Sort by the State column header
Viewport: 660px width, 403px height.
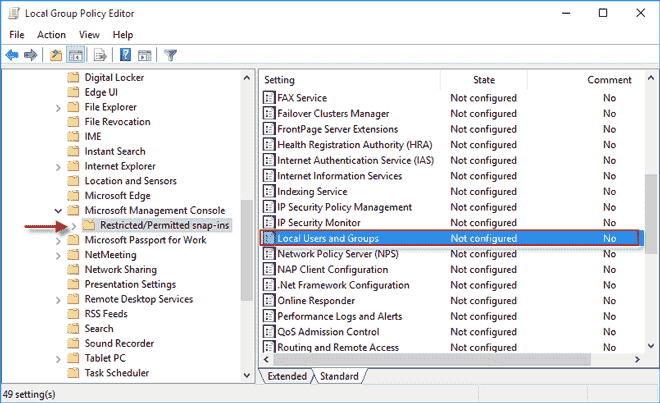[484, 80]
